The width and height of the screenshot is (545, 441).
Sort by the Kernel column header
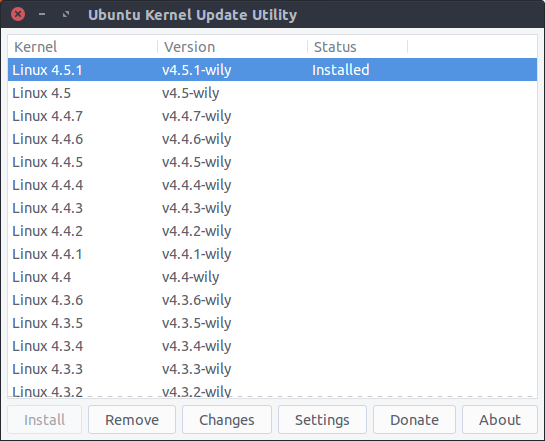coord(82,47)
